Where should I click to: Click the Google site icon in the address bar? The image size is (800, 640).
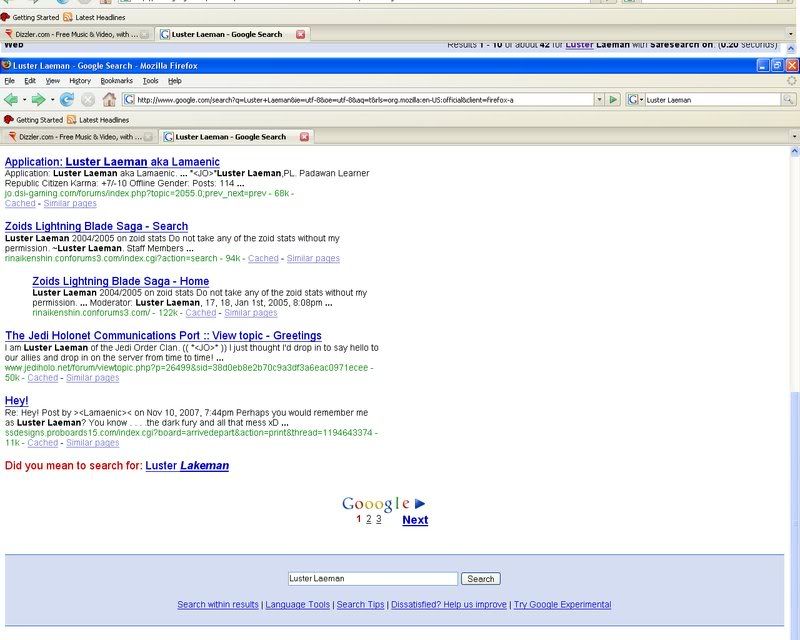pyautogui.click(x=129, y=100)
